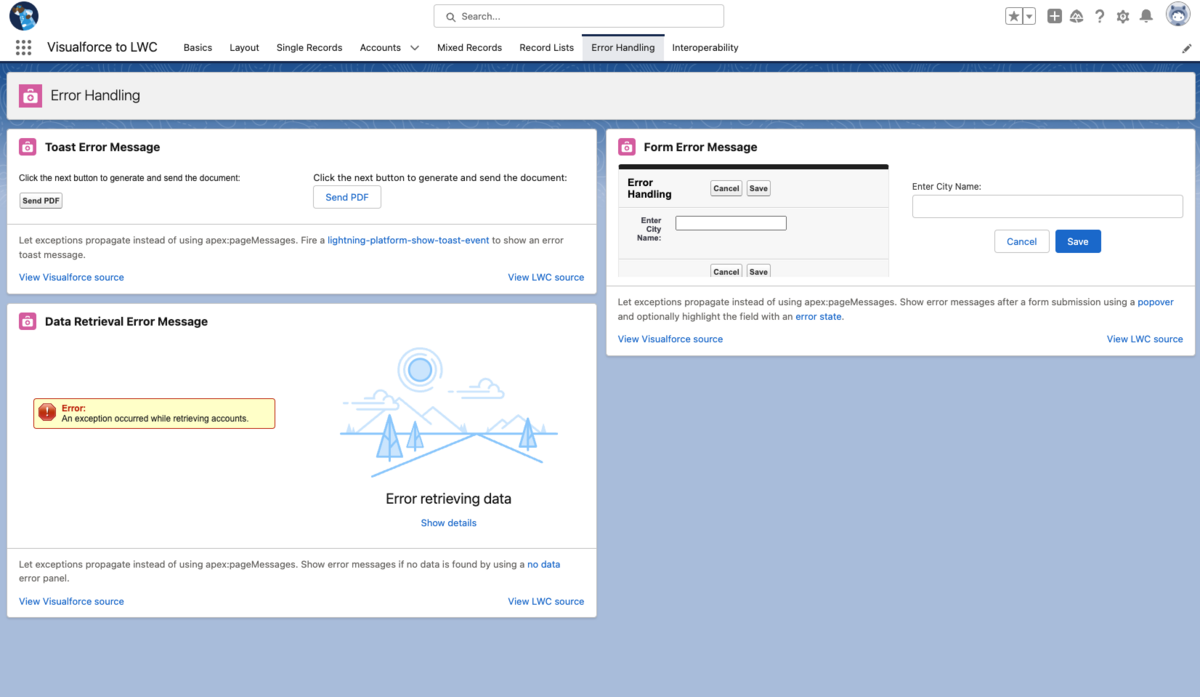The width and height of the screenshot is (1200, 697).
Task: Click the favorite star icon
Action: click(1012, 16)
